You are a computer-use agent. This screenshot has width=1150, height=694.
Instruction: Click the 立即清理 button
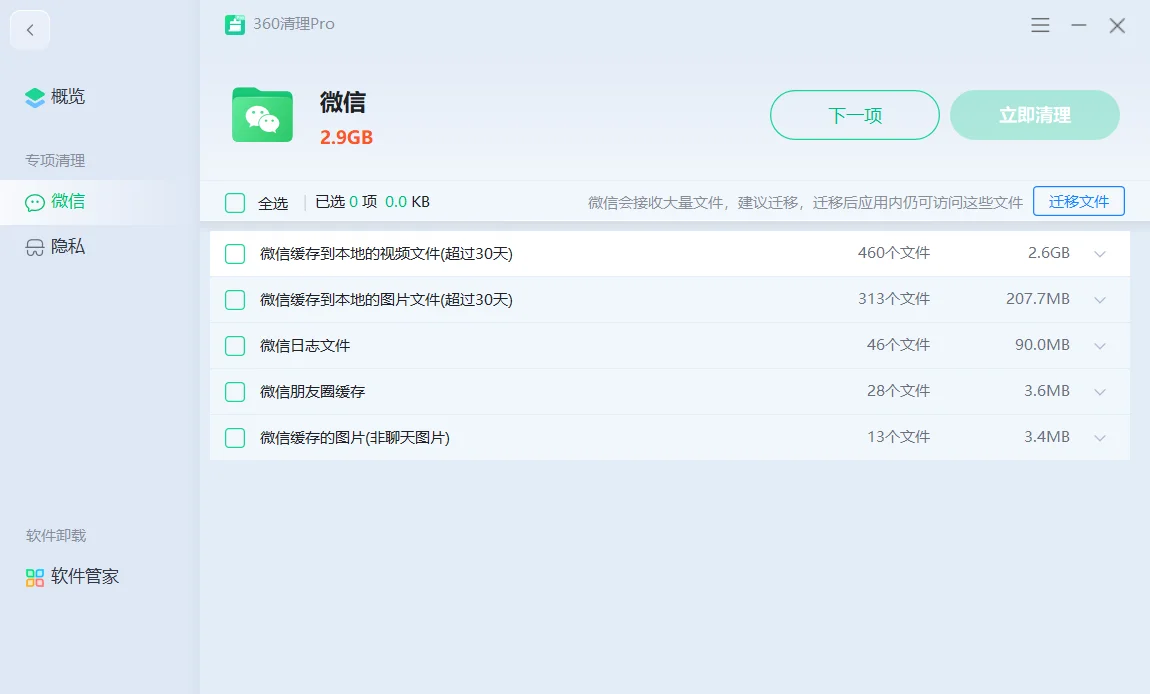coord(1034,115)
